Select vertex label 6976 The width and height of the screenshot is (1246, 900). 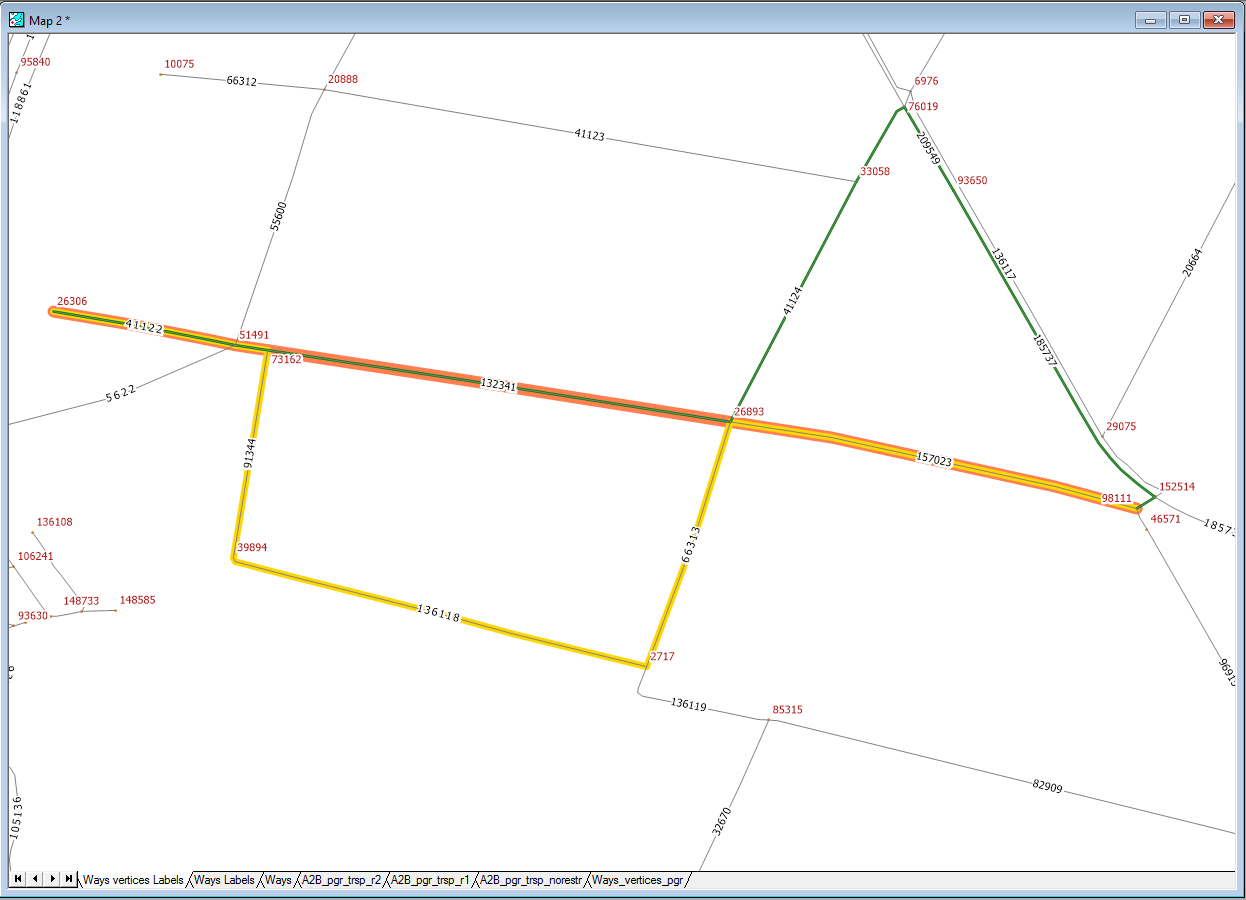(x=927, y=81)
